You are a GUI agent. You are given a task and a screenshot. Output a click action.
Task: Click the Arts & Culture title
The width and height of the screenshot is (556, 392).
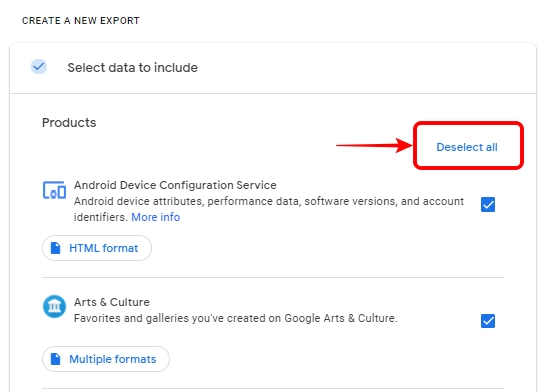click(112, 302)
